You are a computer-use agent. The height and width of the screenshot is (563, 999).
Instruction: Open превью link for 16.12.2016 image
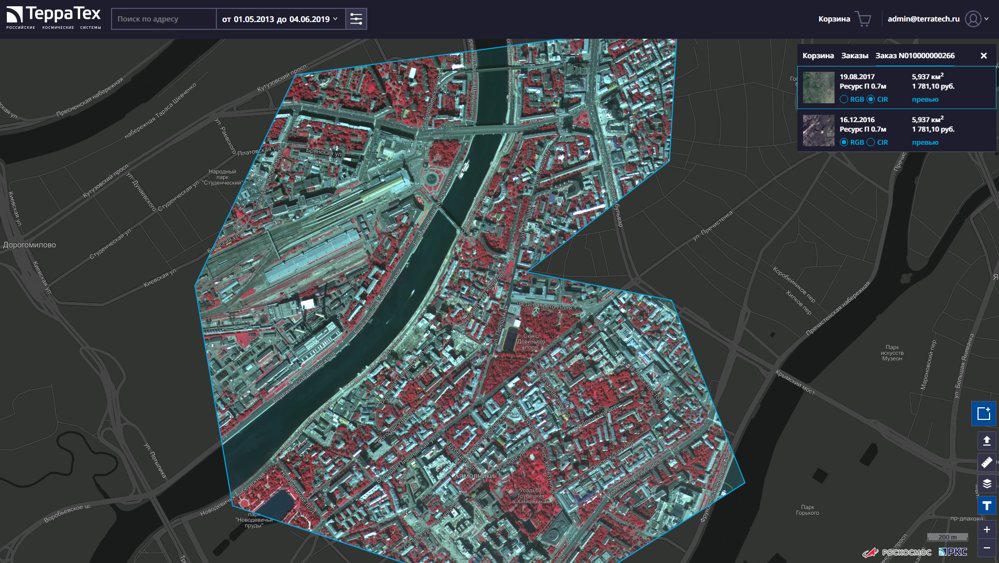924,143
